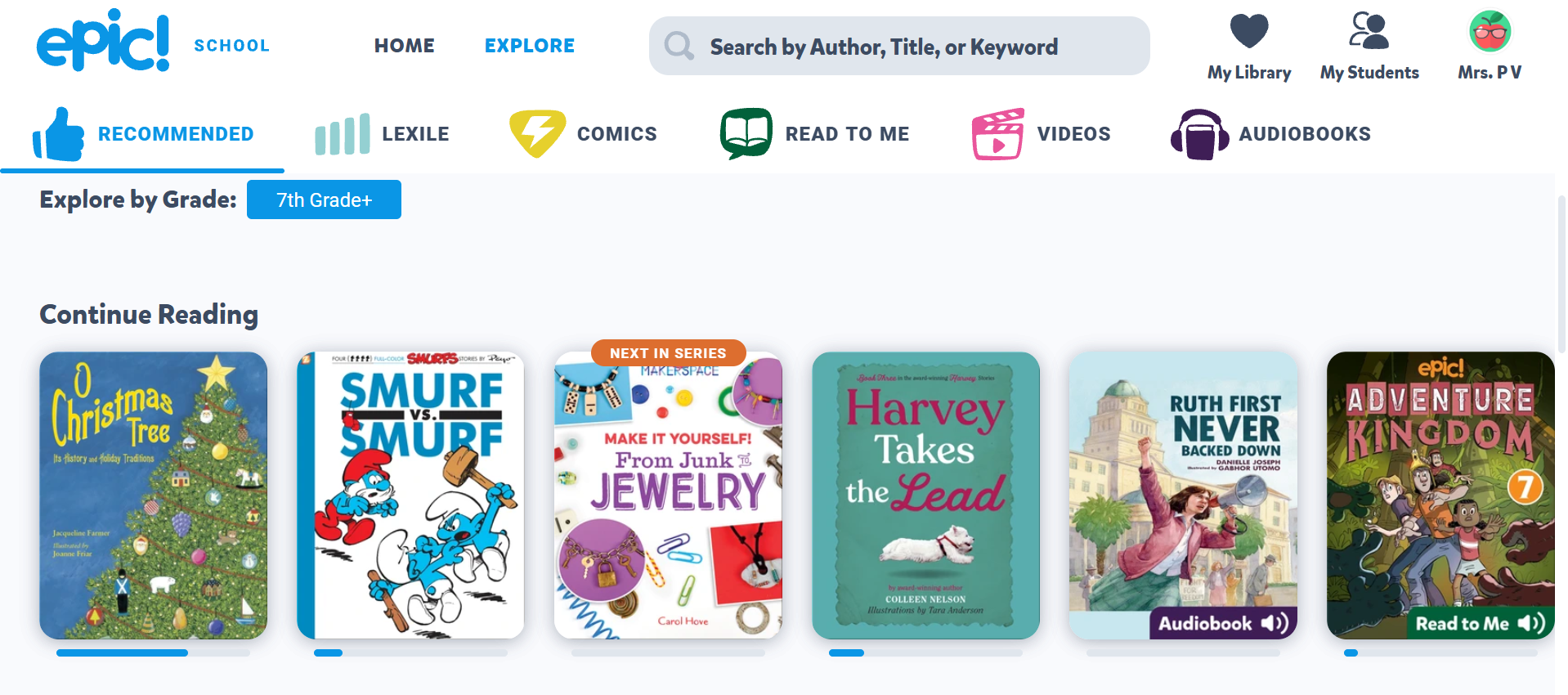Open Harvey Takes the Lead book
The image size is (1568, 695).
(x=925, y=495)
